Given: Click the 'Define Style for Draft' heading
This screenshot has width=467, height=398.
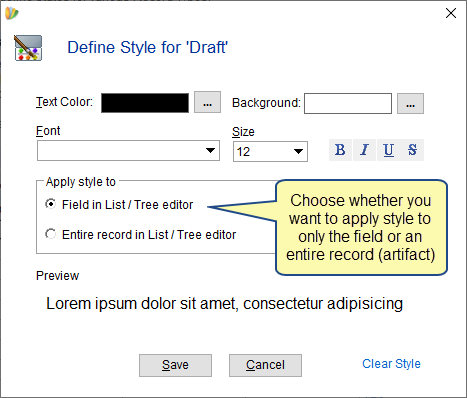Looking at the screenshot, I should [x=148, y=47].
